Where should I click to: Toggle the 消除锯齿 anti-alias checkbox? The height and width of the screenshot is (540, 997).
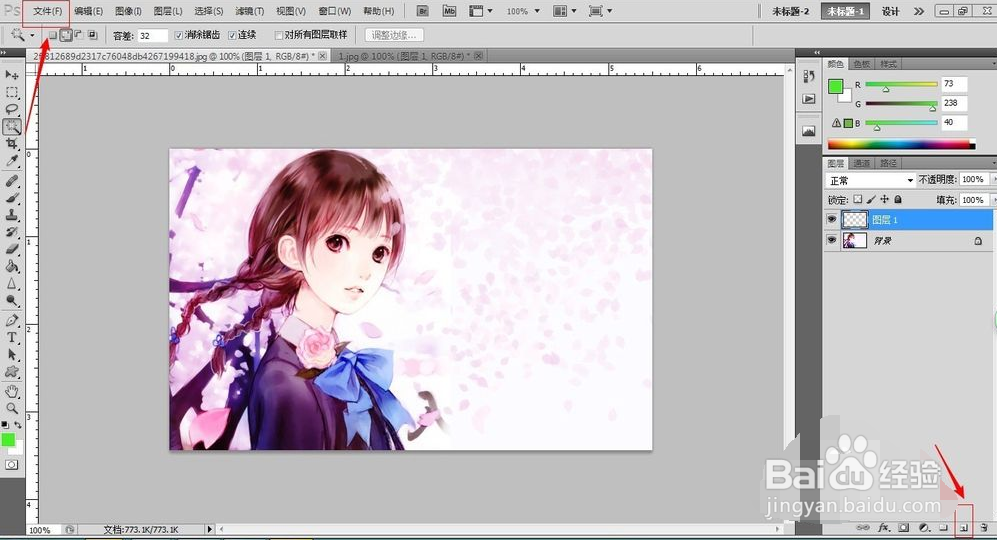pos(179,35)
